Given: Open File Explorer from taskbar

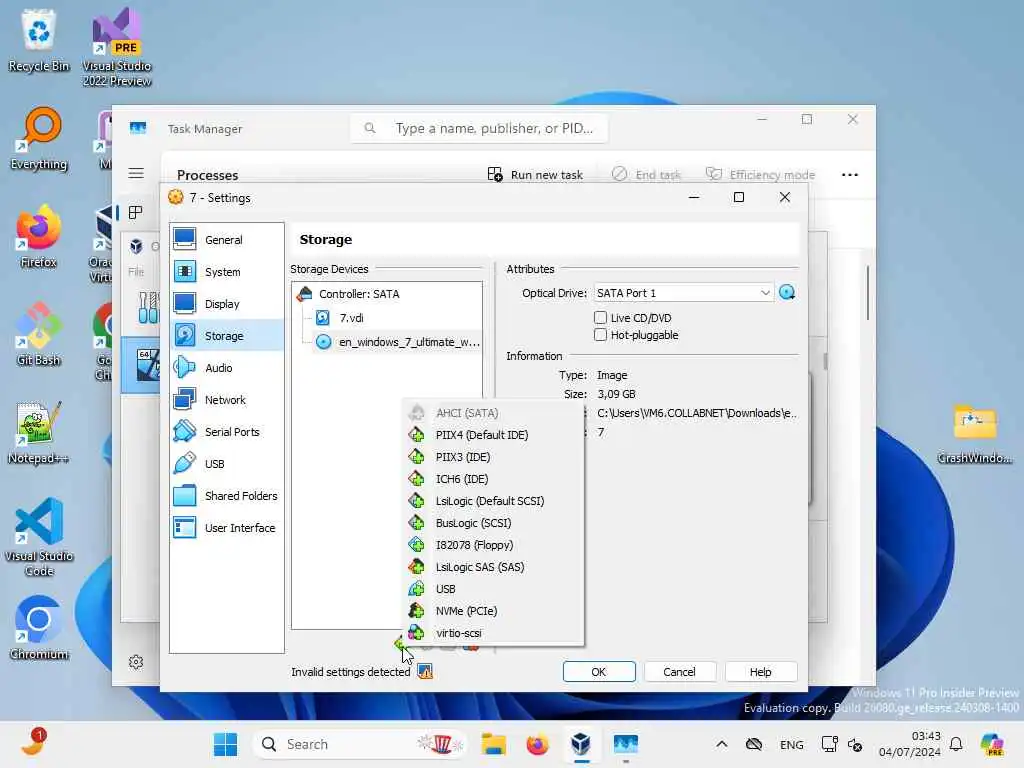Looking at the screenshot, I should tap(494, 744).
